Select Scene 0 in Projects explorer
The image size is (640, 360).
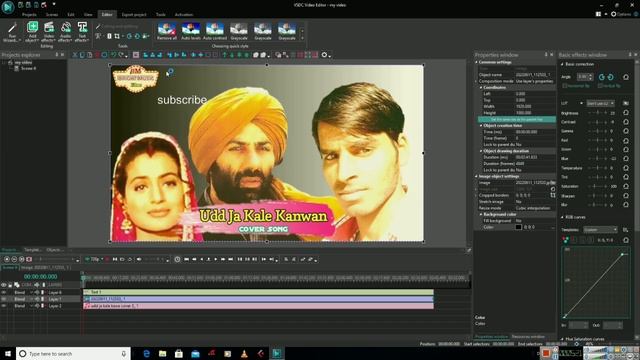(x=28, y=69)
